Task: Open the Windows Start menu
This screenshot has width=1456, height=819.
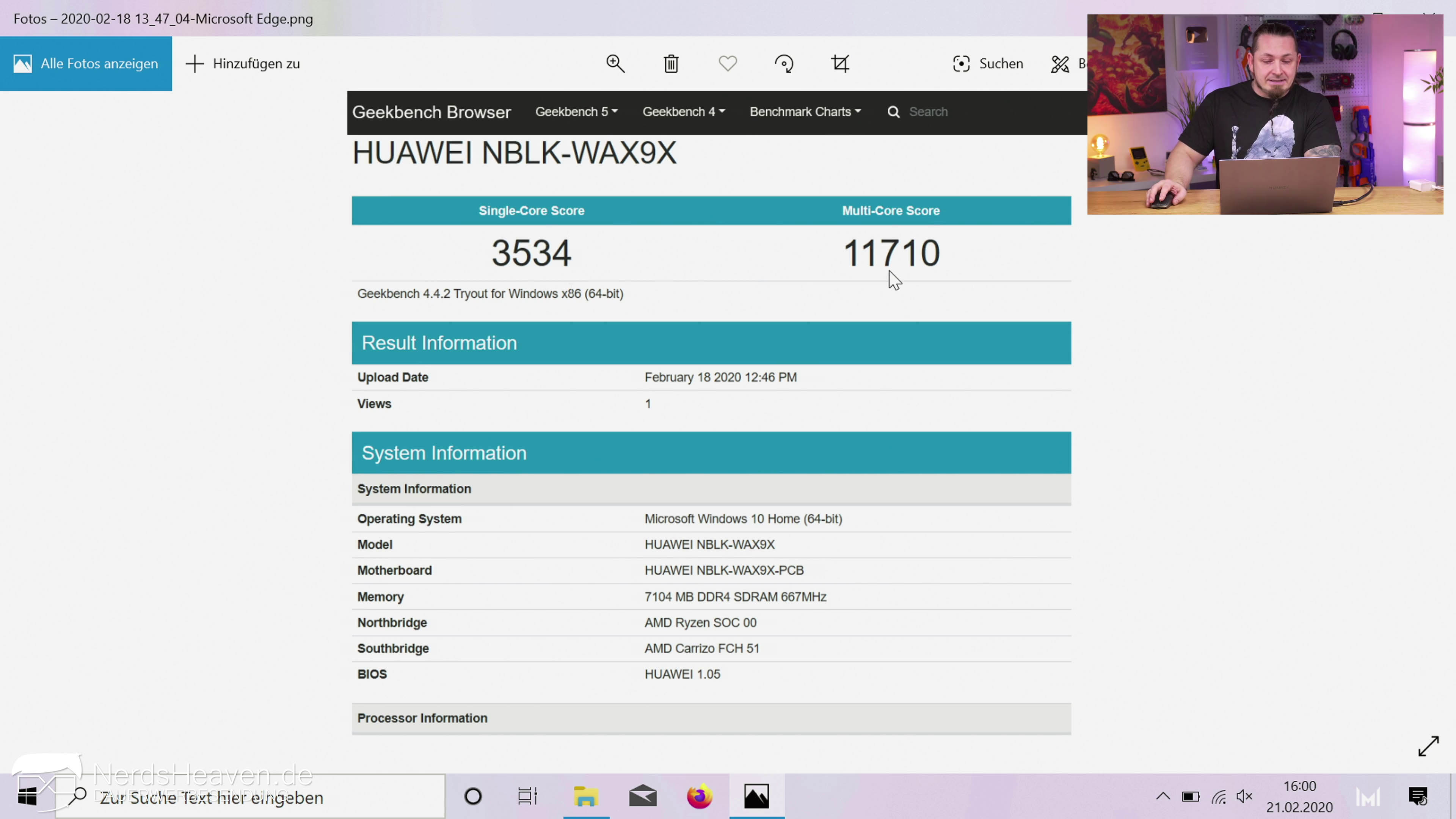Action: click(x=27, y=796)
